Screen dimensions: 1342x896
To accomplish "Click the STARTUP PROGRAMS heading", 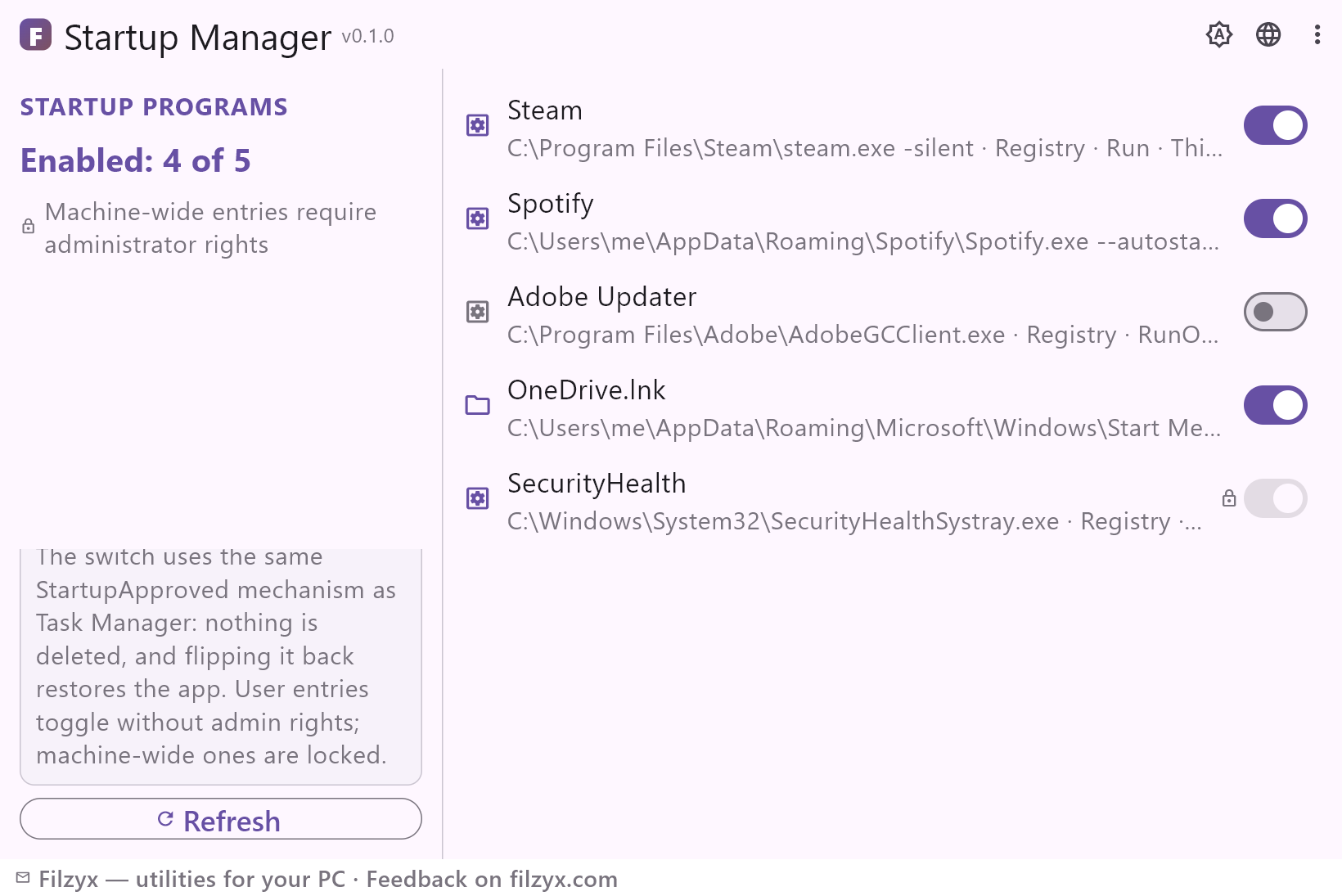I will click(154, 107).
